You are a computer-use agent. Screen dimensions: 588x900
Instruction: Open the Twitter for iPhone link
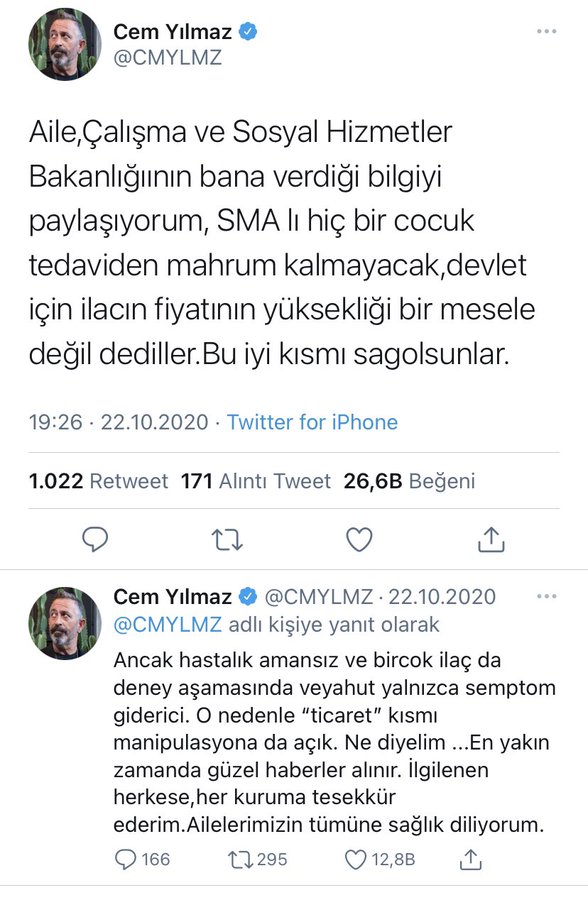pyautogui.click(x=312, y=422)
